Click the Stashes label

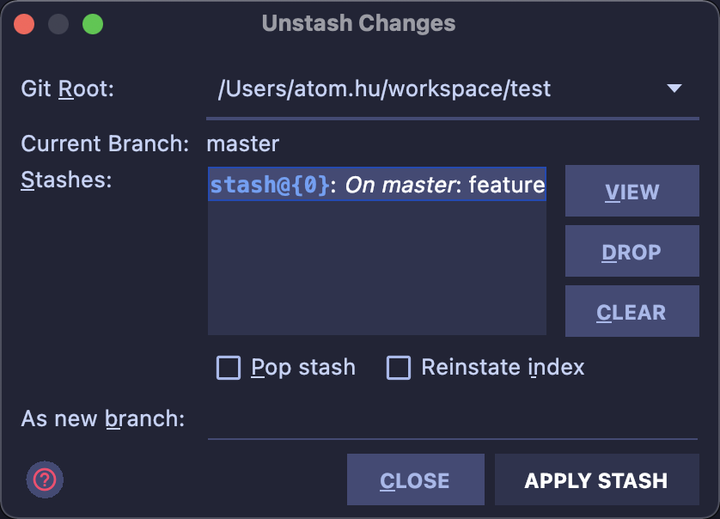tap(66, 180)
